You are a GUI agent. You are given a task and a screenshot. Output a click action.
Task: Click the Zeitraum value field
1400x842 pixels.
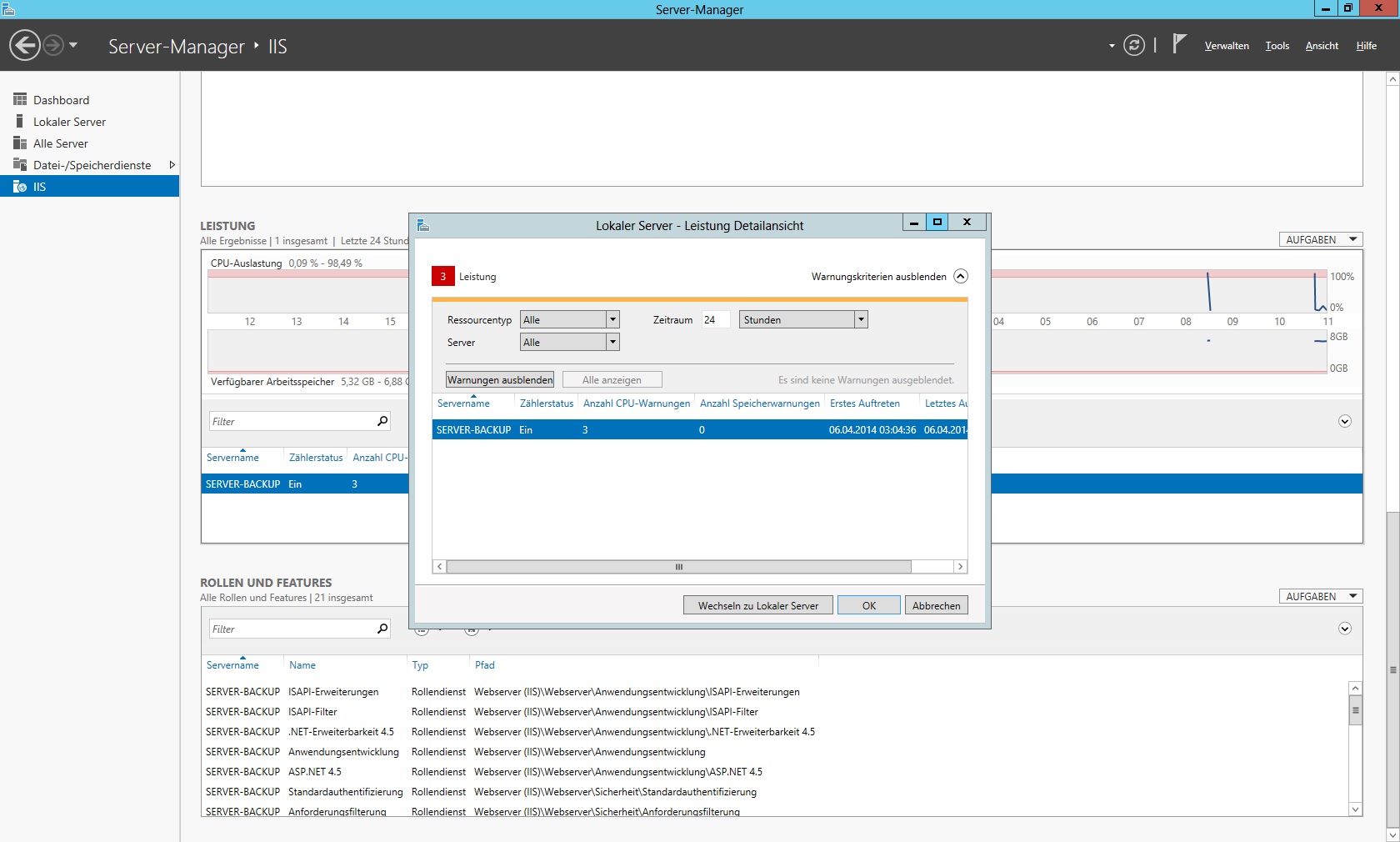click(x=716, y=319)
